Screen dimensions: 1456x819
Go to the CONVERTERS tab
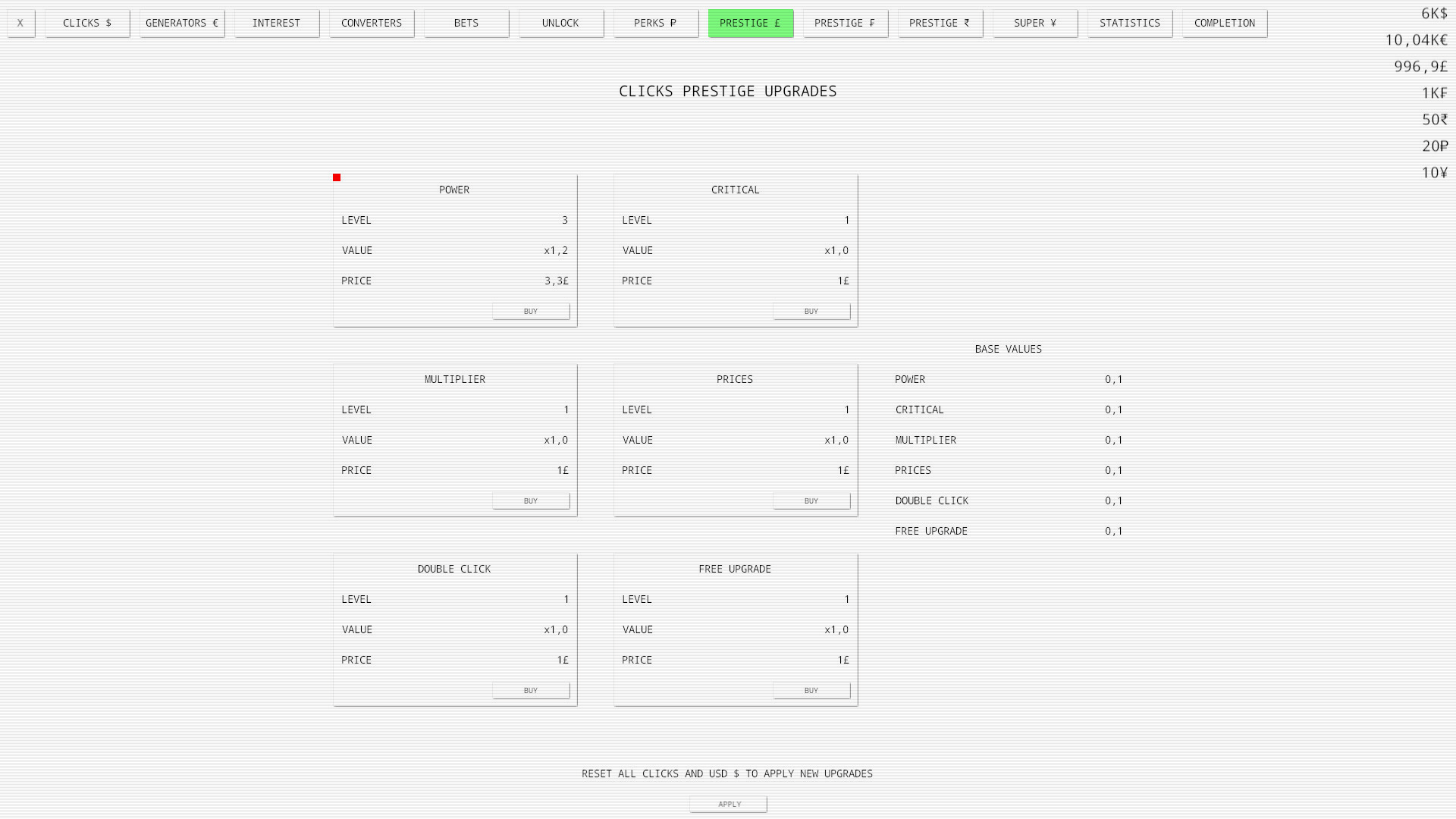tap(372, 23)
